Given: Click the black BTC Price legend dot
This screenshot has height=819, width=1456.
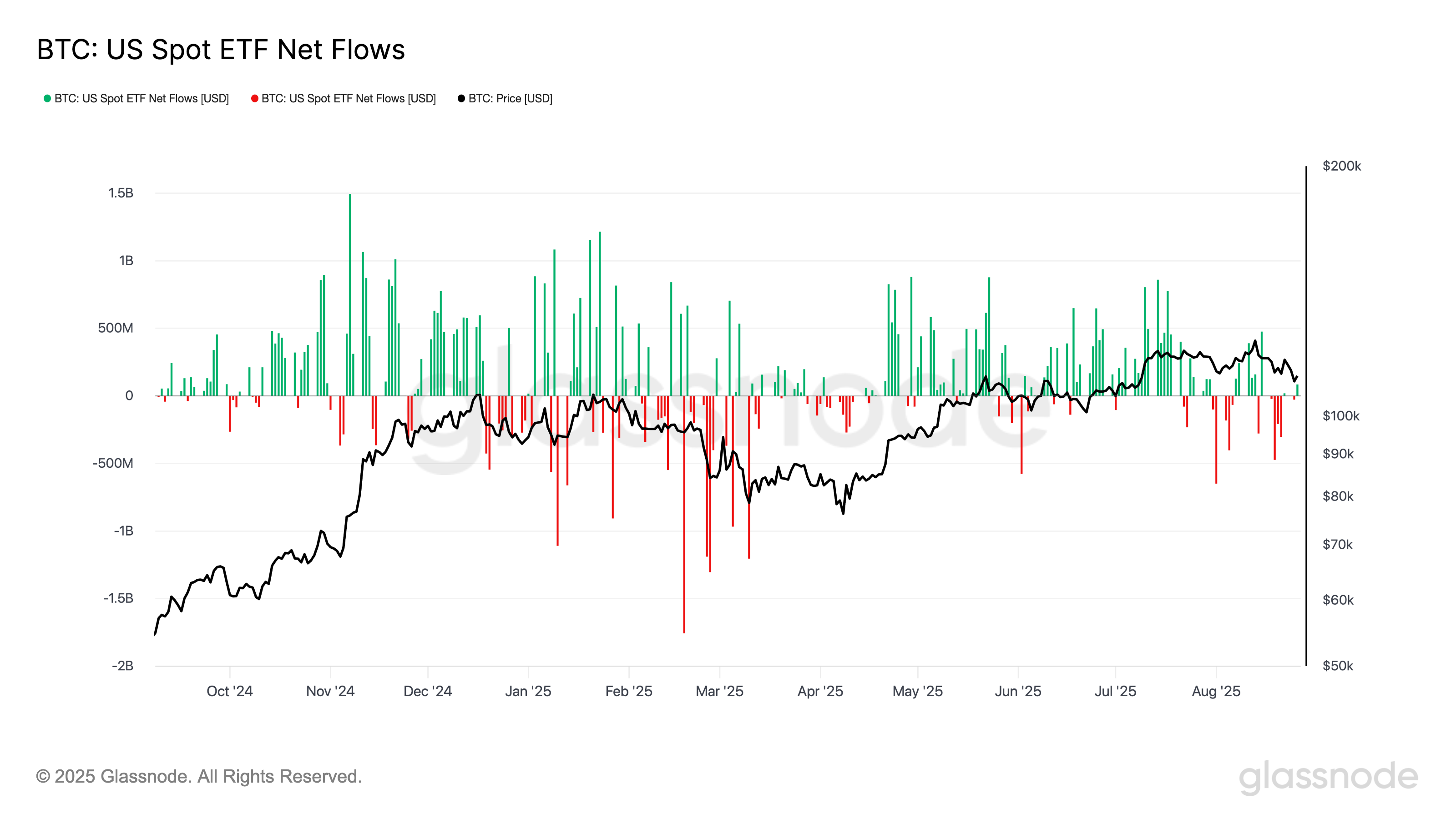Looking at the screenshot, I should click(461, 98).
